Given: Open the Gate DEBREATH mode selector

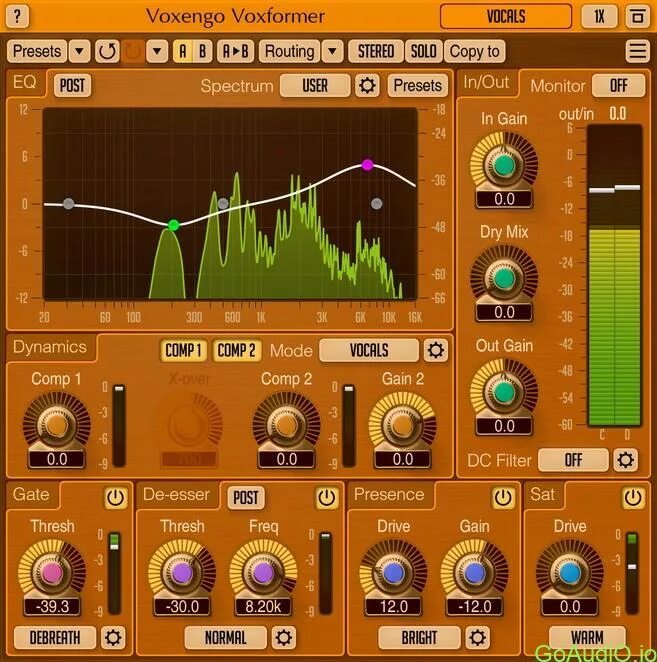Looking at the screenshot, I should tap(55, 638).
